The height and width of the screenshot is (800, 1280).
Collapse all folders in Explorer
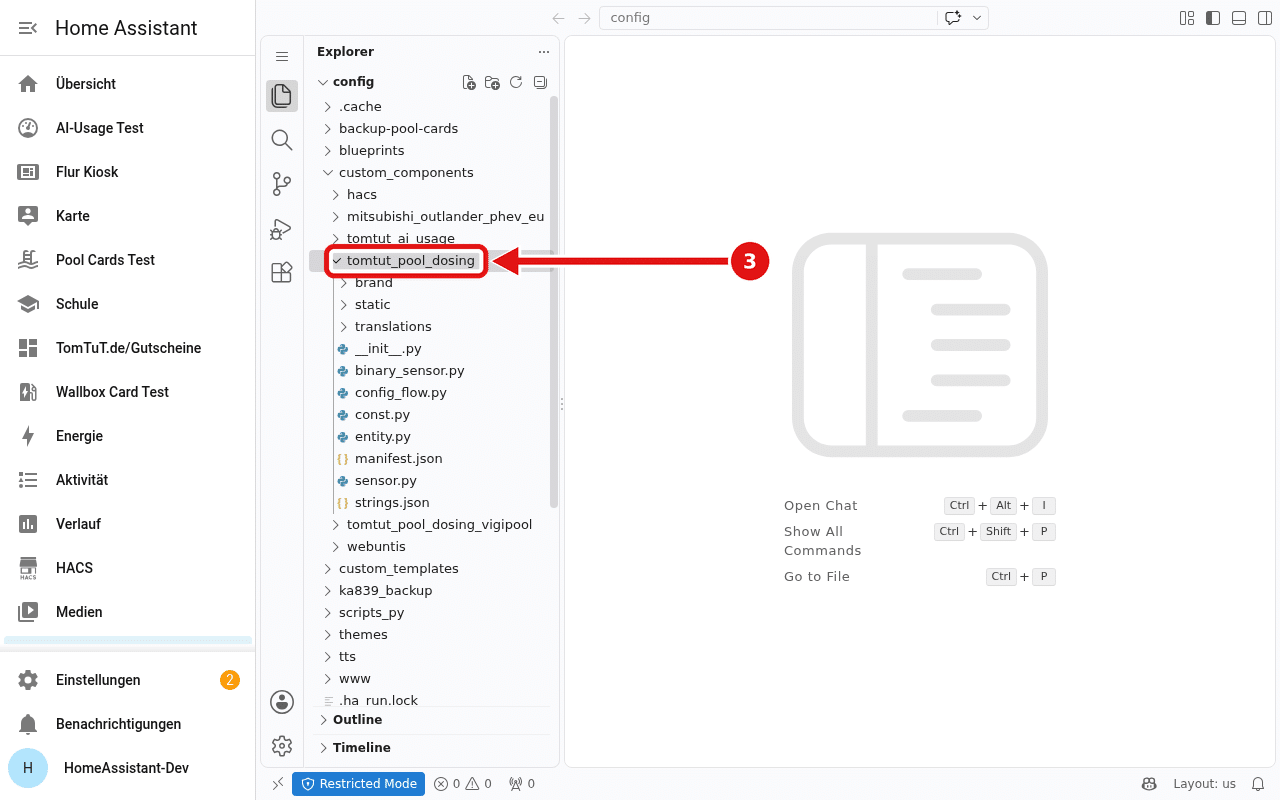(x=540, y=82)
